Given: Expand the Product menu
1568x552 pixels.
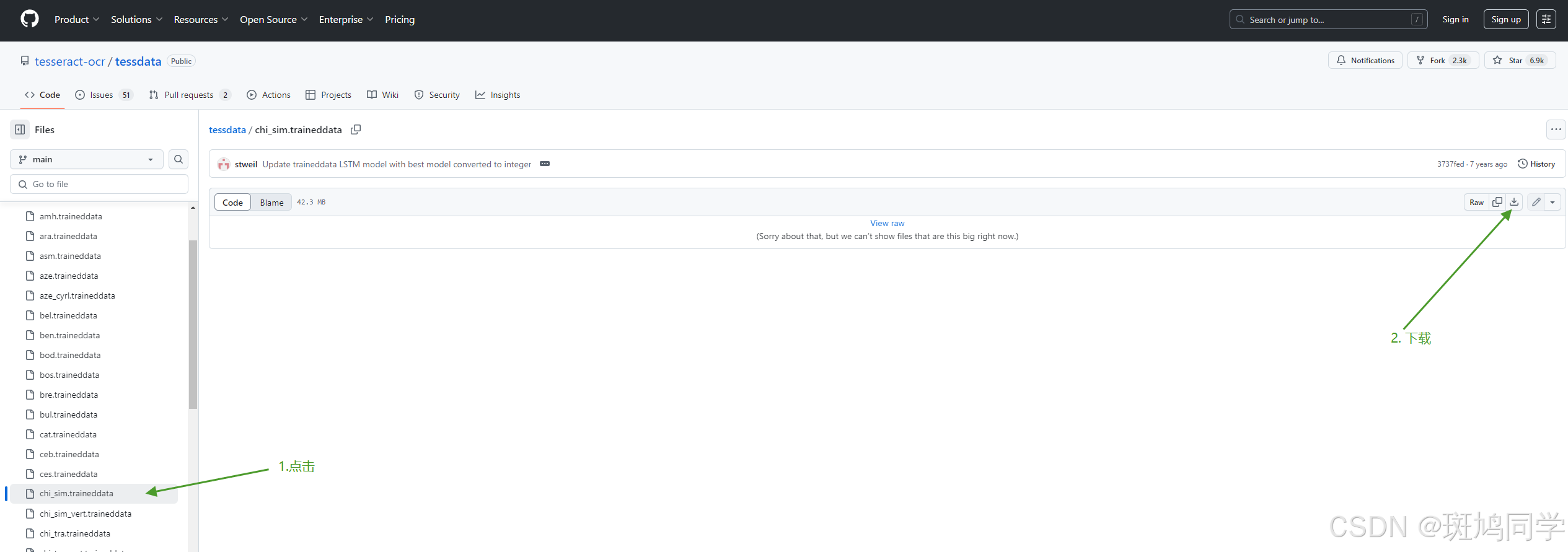Looking at the screenshot, I should click(77, 19).
